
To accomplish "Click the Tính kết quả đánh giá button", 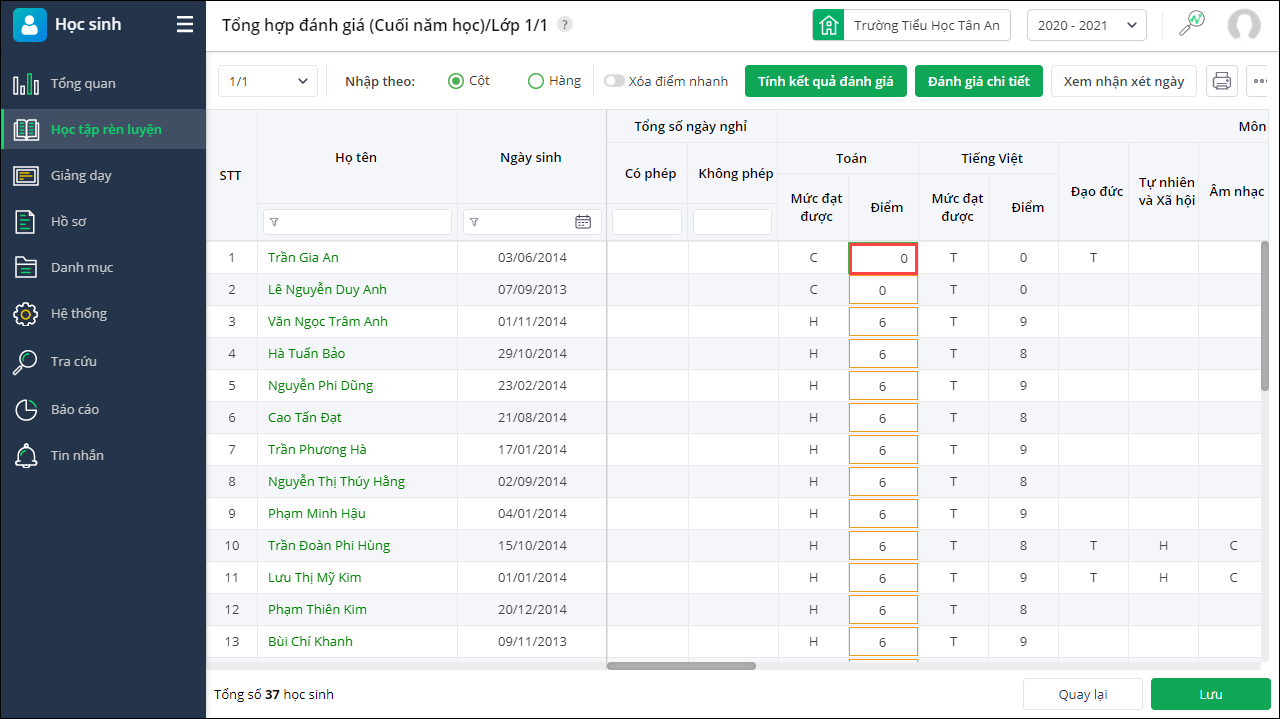I will click(x=825, y=81).
